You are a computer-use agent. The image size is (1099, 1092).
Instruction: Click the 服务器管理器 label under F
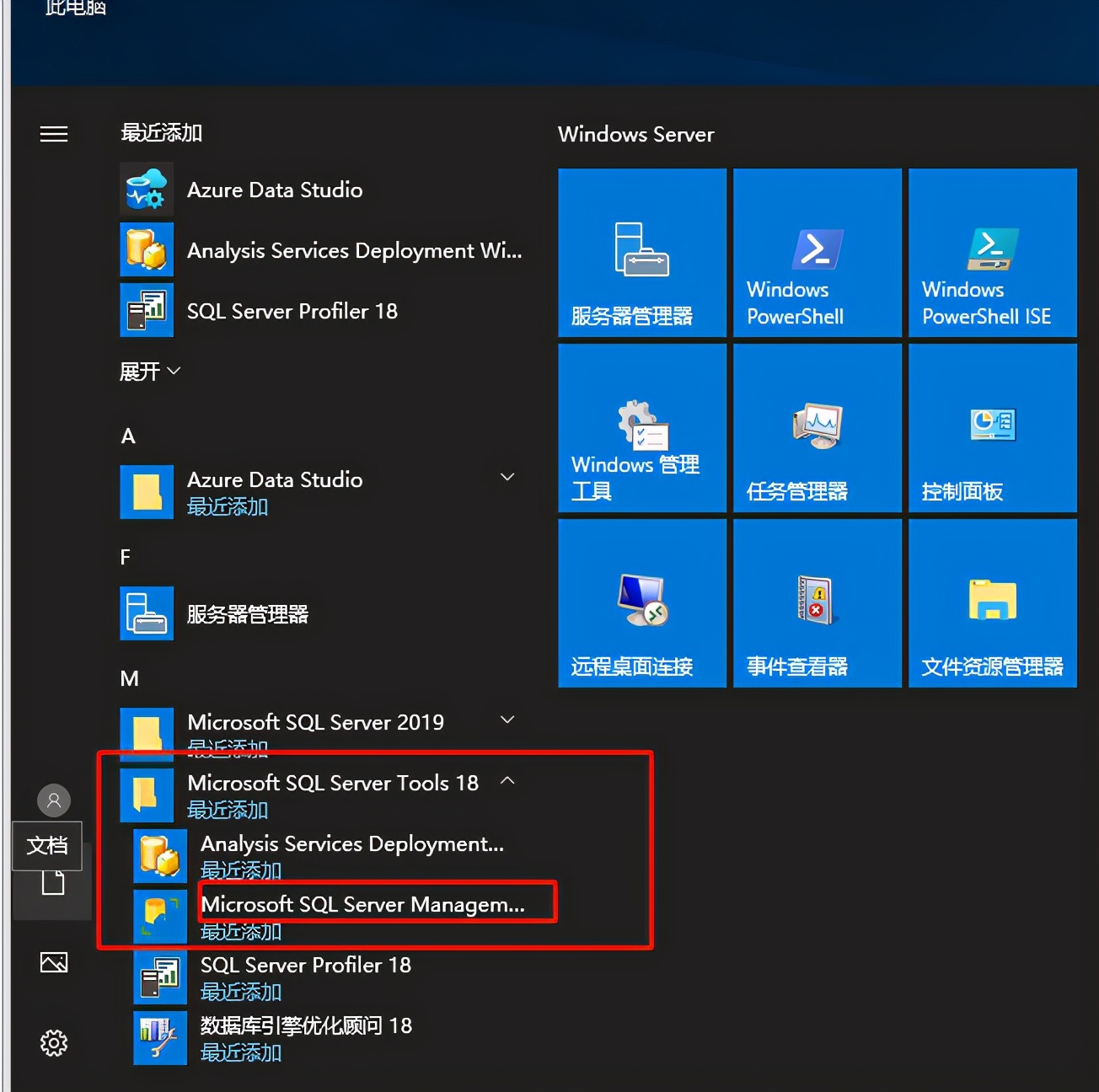[248, 614]
